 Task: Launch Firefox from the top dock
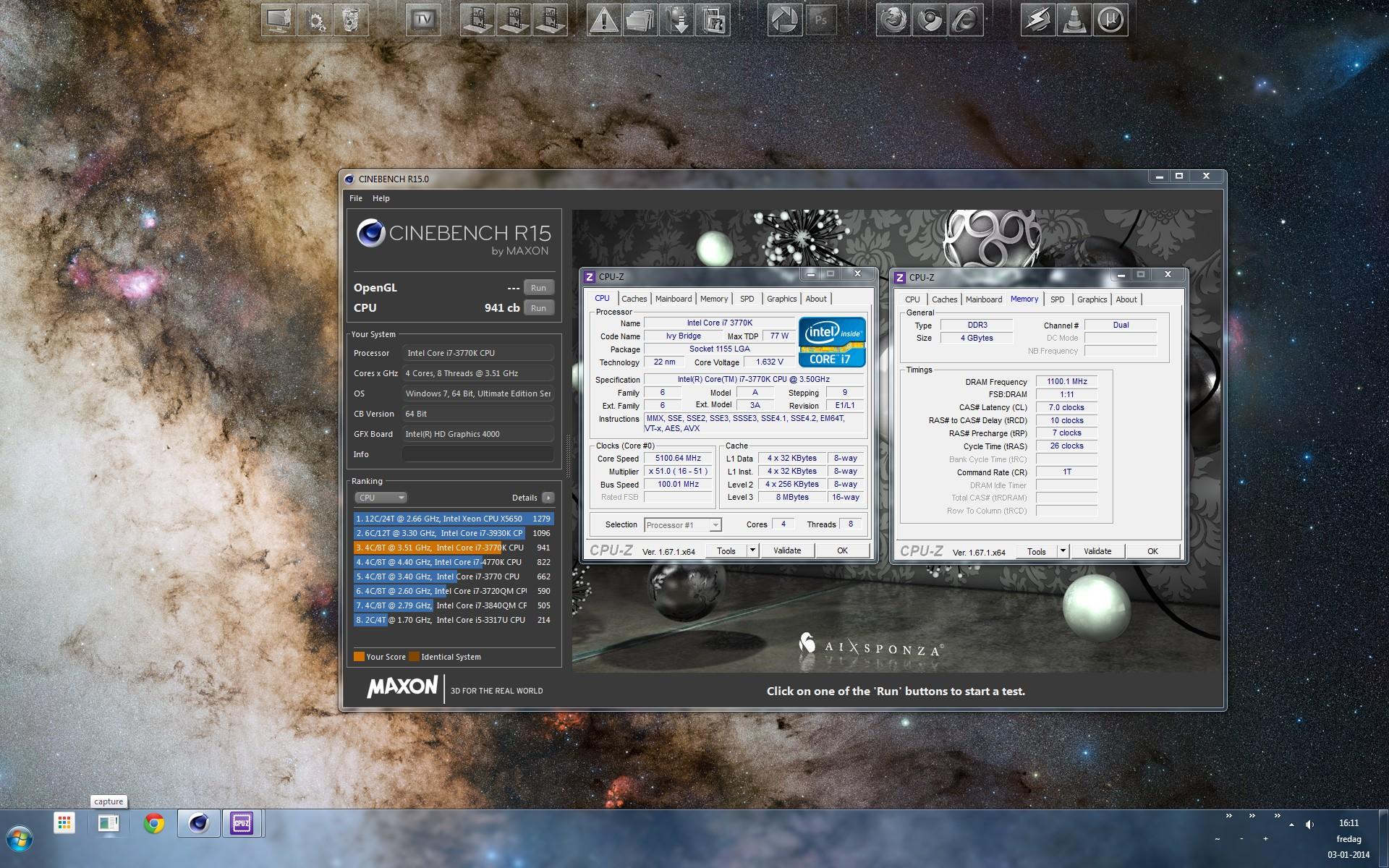(893, 20)
